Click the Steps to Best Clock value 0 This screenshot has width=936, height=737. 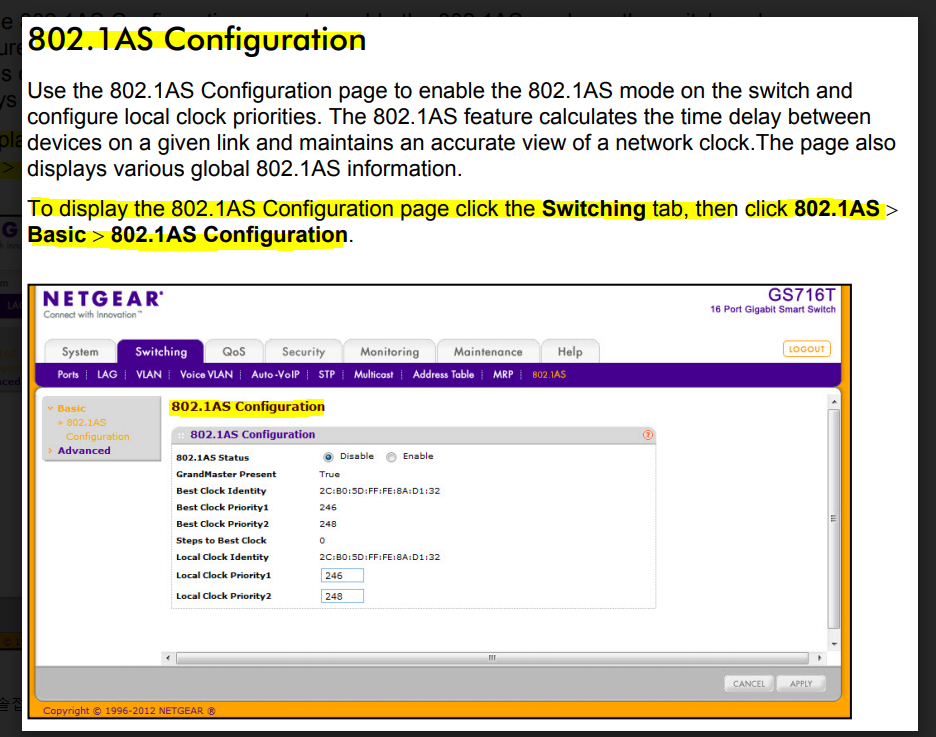pos(322,541)
